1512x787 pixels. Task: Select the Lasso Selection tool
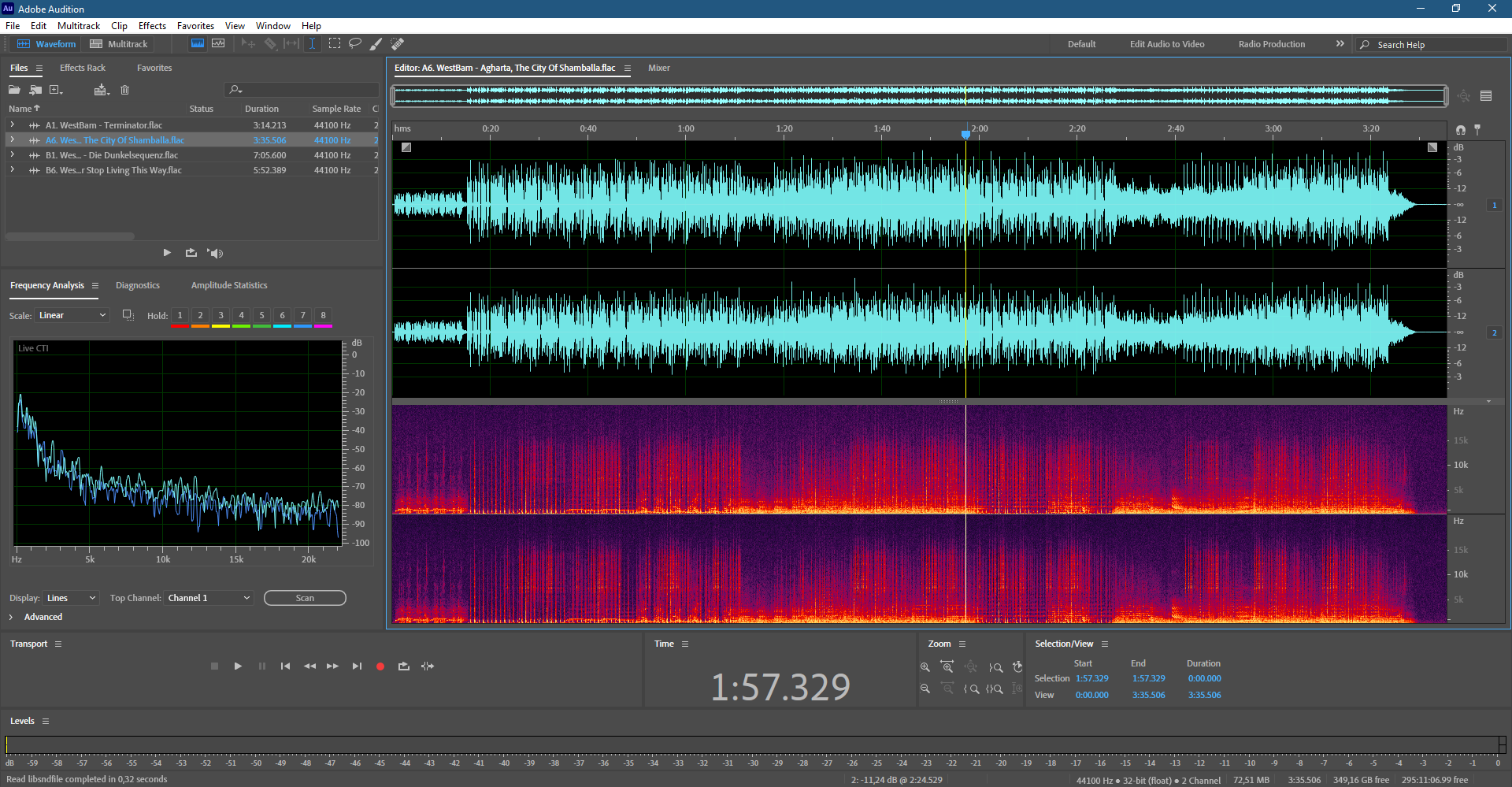coord(355,43)
